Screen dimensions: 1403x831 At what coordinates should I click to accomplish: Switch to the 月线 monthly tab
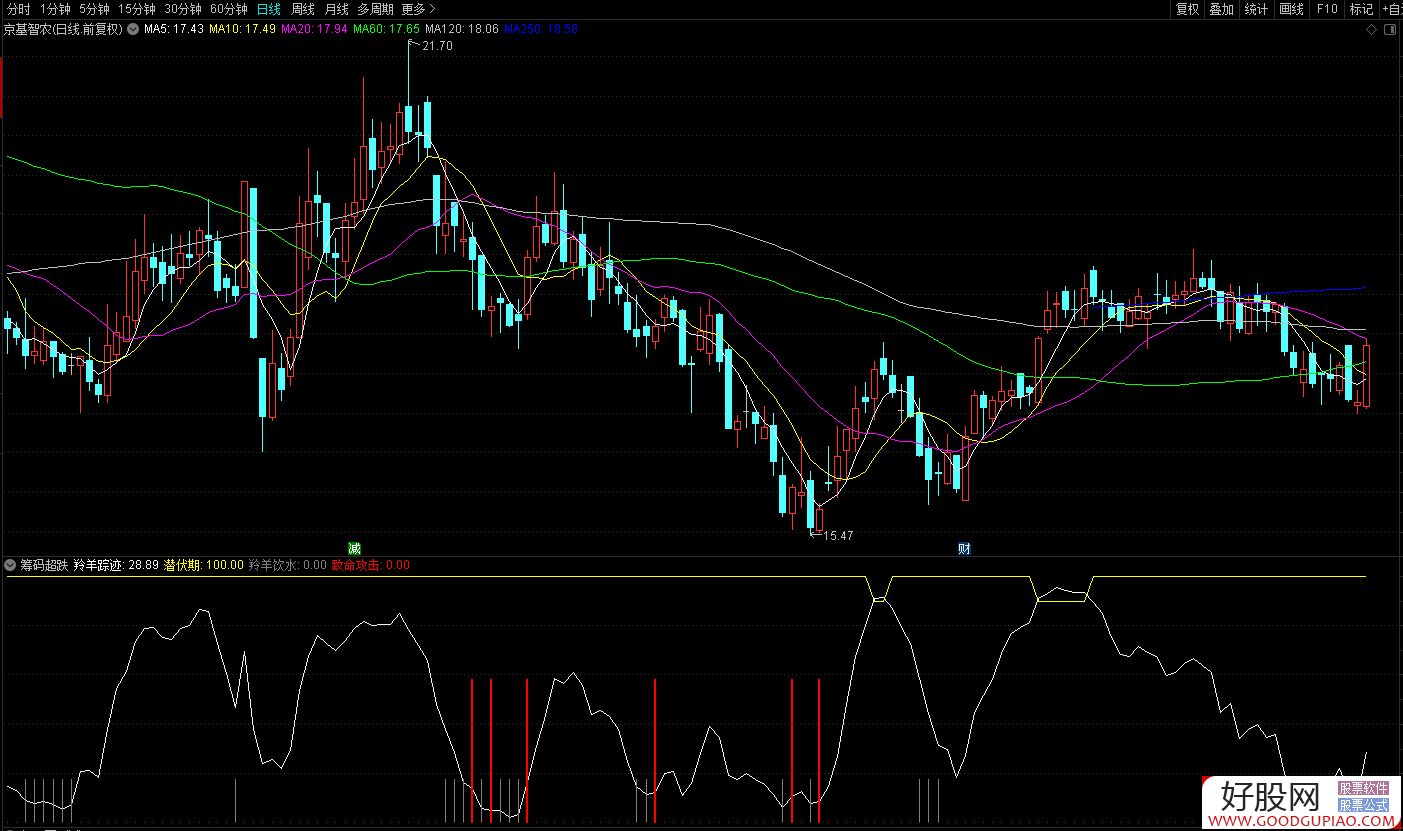point(337,9)
